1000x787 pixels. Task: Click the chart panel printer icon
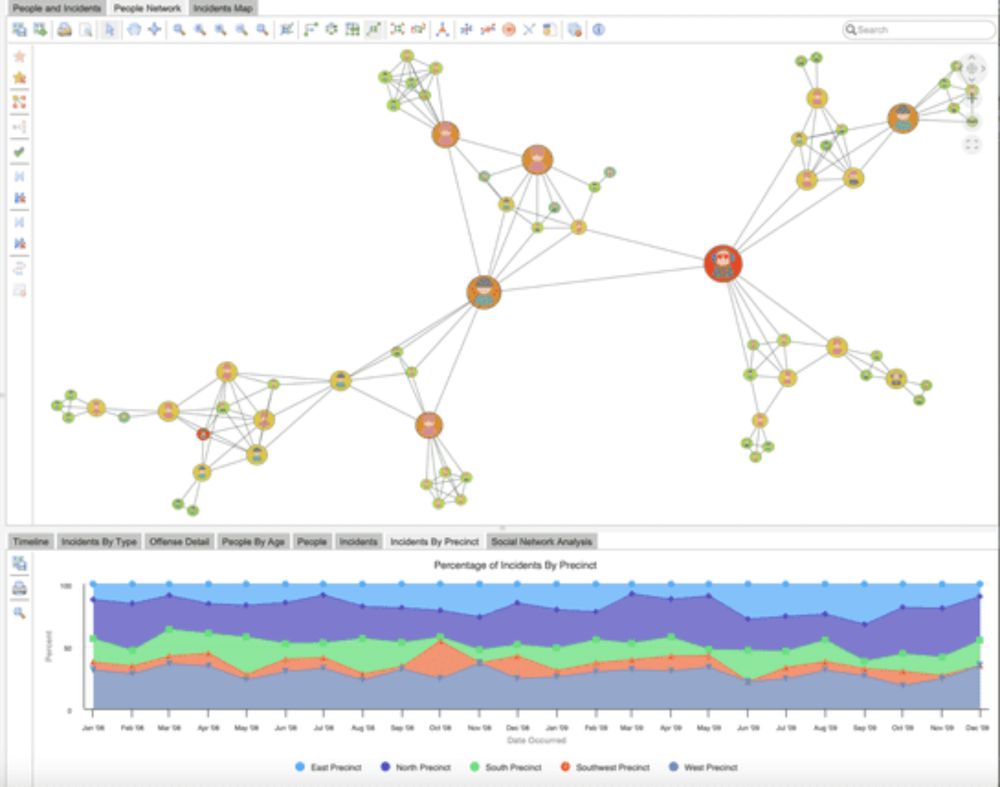click(19, 588)
